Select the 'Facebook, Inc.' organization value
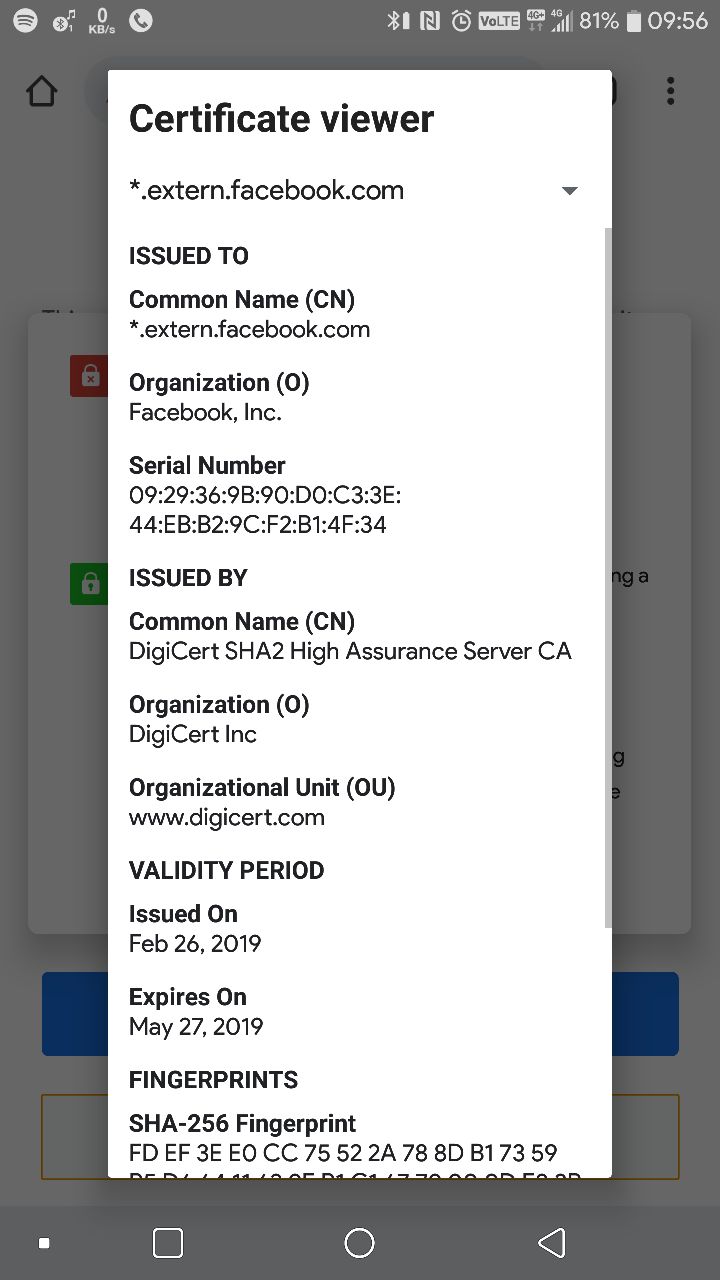The image size is (720, 1280). (x=205, y=412)
